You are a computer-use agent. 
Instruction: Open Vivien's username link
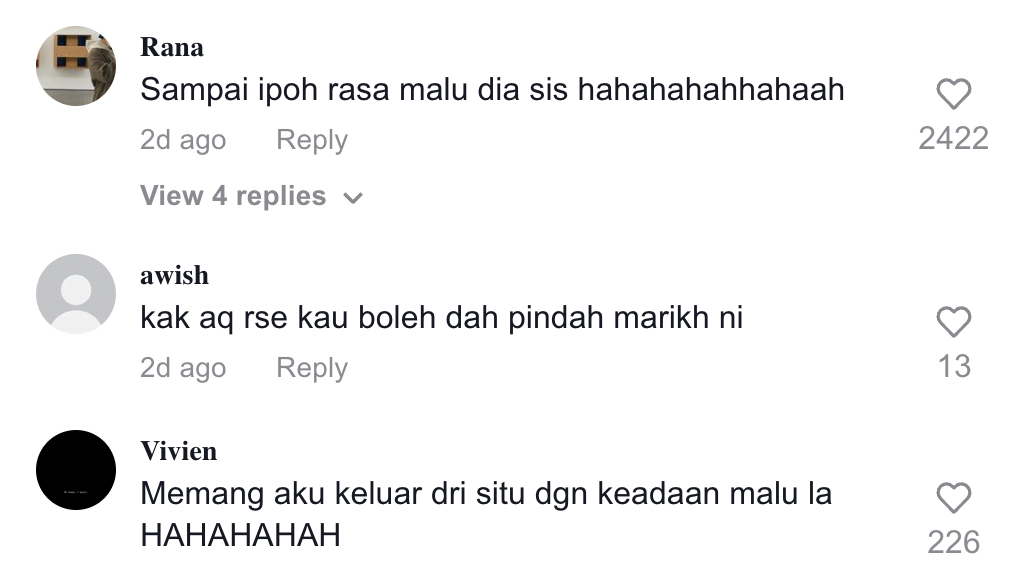point(178,451)
